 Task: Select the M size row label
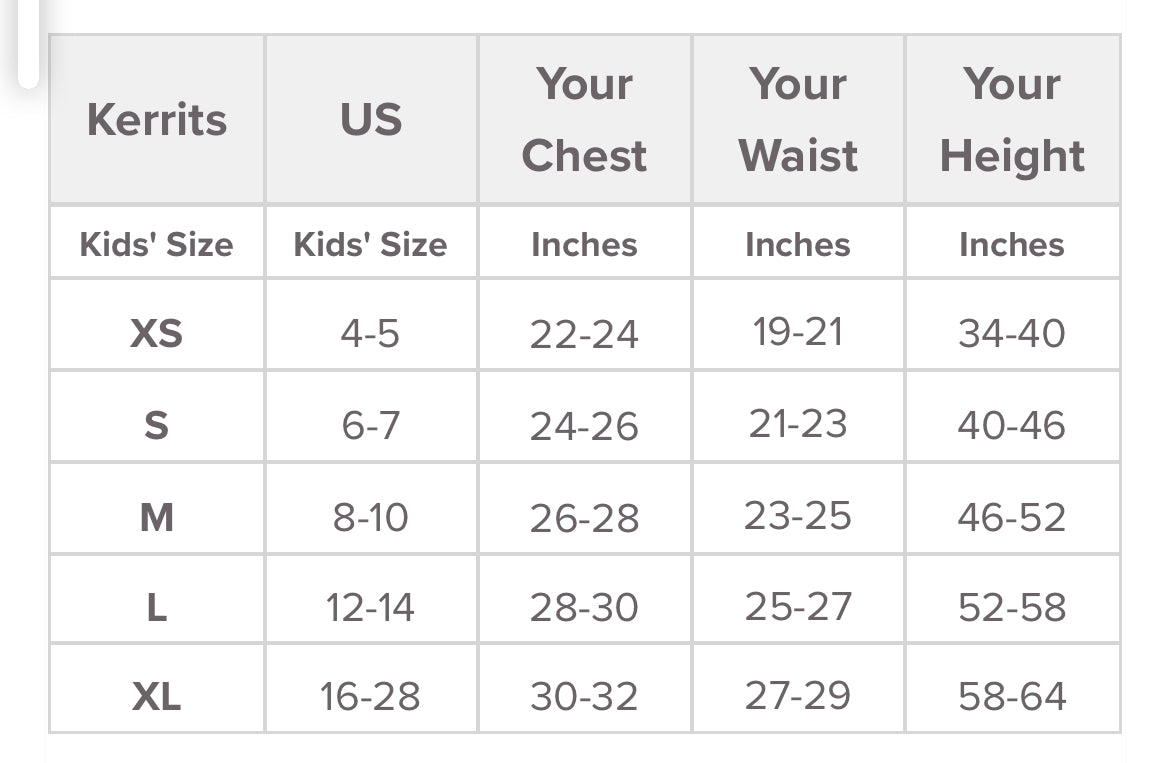tap(157, 517)
